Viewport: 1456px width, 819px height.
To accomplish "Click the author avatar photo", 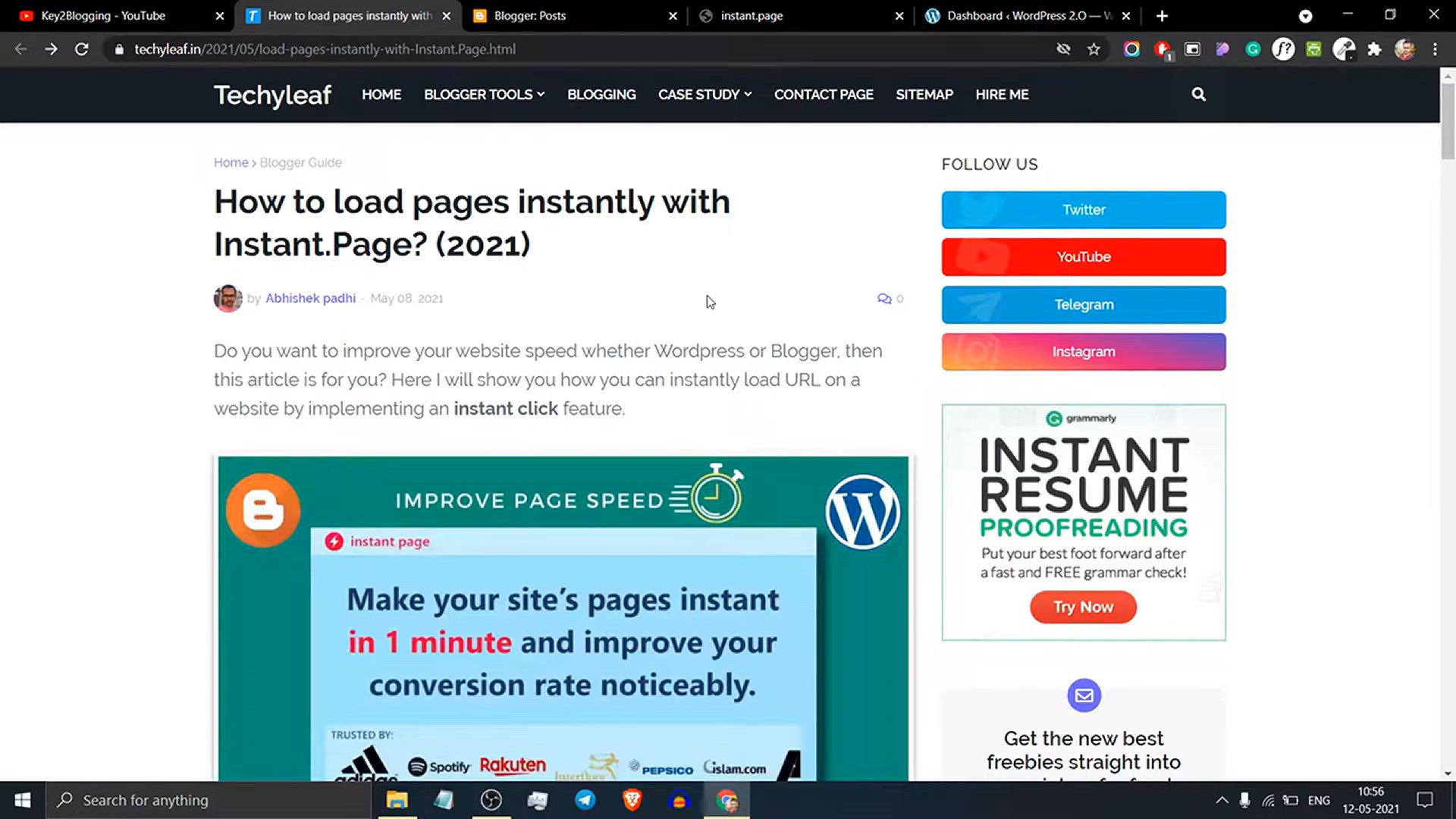I will [x=227, y=299].
